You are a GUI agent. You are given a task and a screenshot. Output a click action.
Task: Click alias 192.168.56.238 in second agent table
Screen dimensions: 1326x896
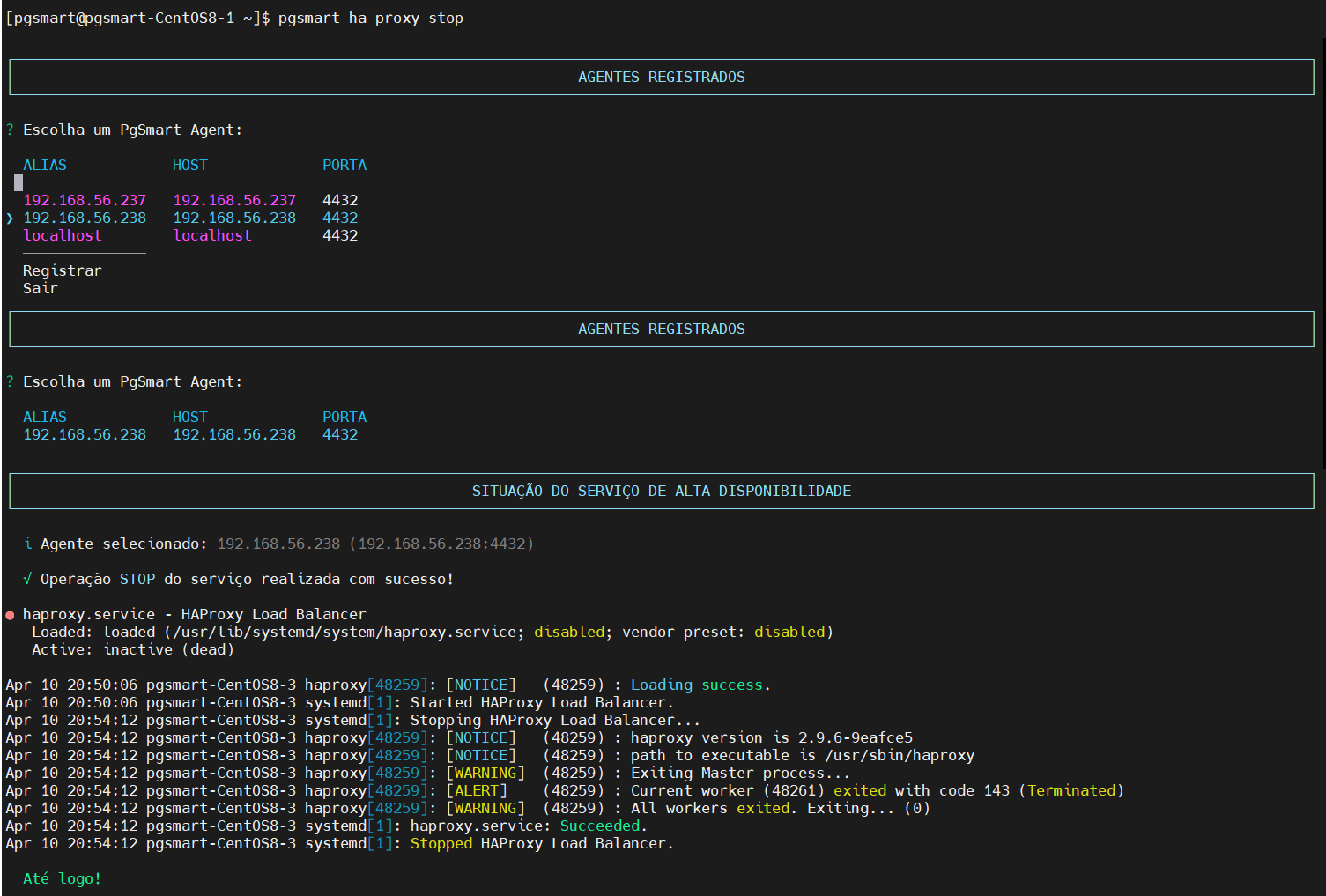85,434
